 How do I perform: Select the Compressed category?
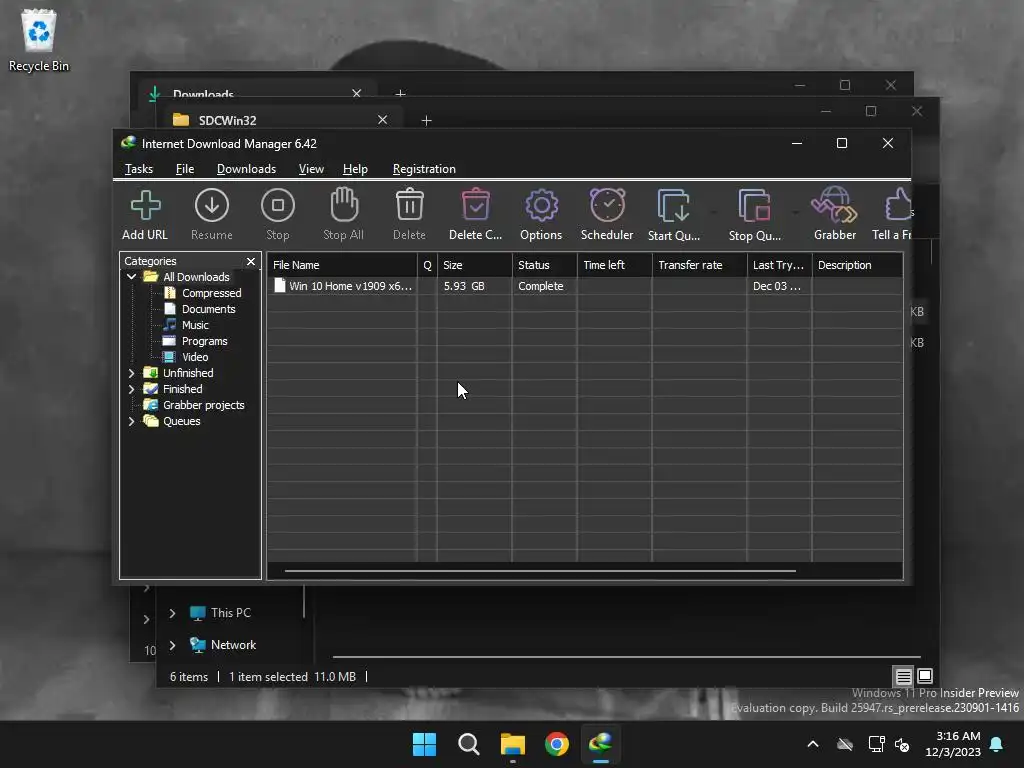pyautogui.click(x=211, y=293)
